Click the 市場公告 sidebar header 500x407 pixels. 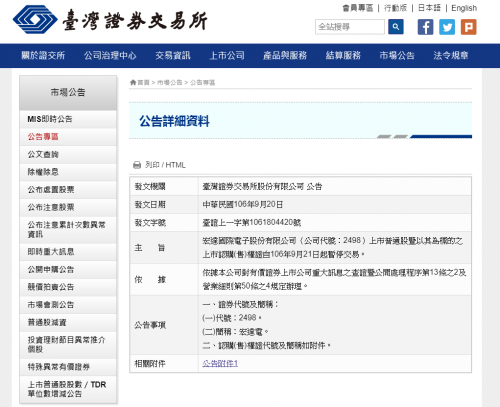tap(68, 92)
